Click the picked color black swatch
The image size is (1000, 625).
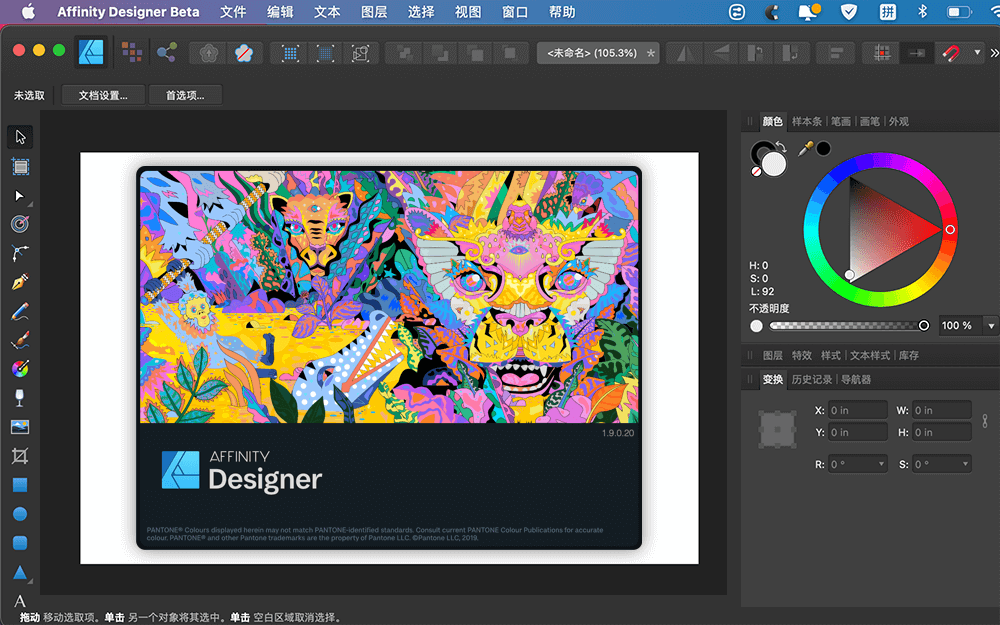(x=823, y=149)
